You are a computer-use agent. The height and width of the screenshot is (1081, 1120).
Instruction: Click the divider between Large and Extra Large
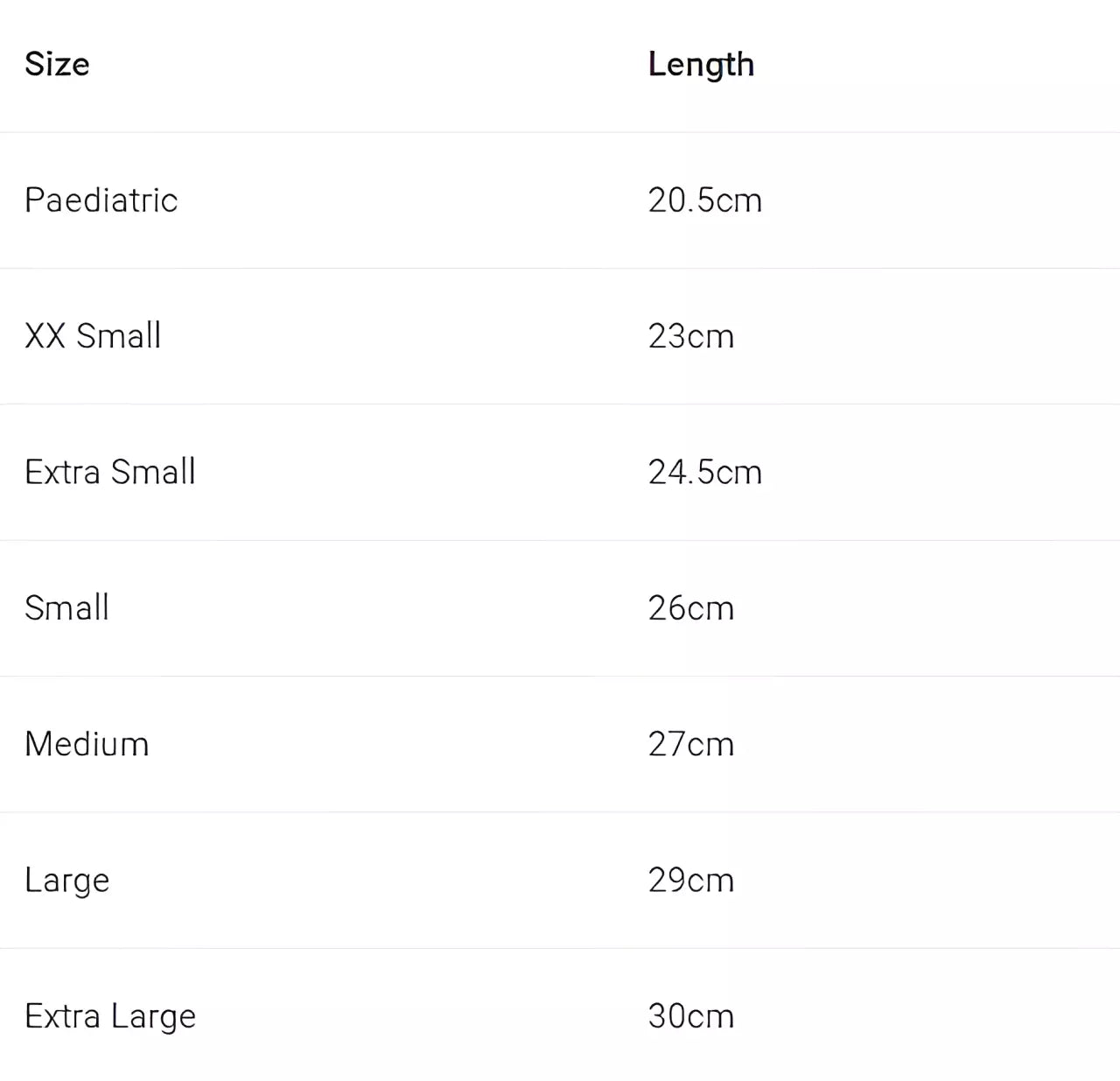(560, 948)
